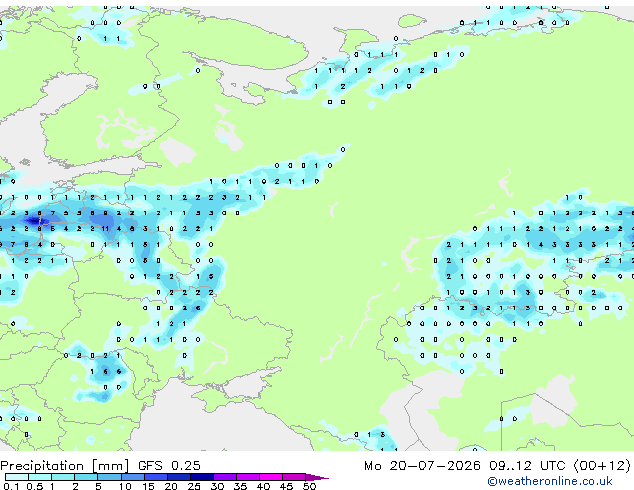Select the 30–35 mm purple legend swatch
Image resolution: width=634 pixels, height=490 pixels.
[x=224, y=477]
